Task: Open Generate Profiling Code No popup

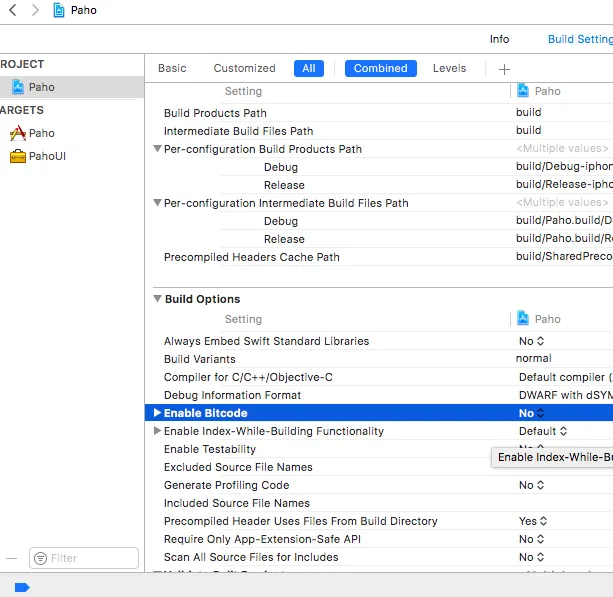Action: 531,485
